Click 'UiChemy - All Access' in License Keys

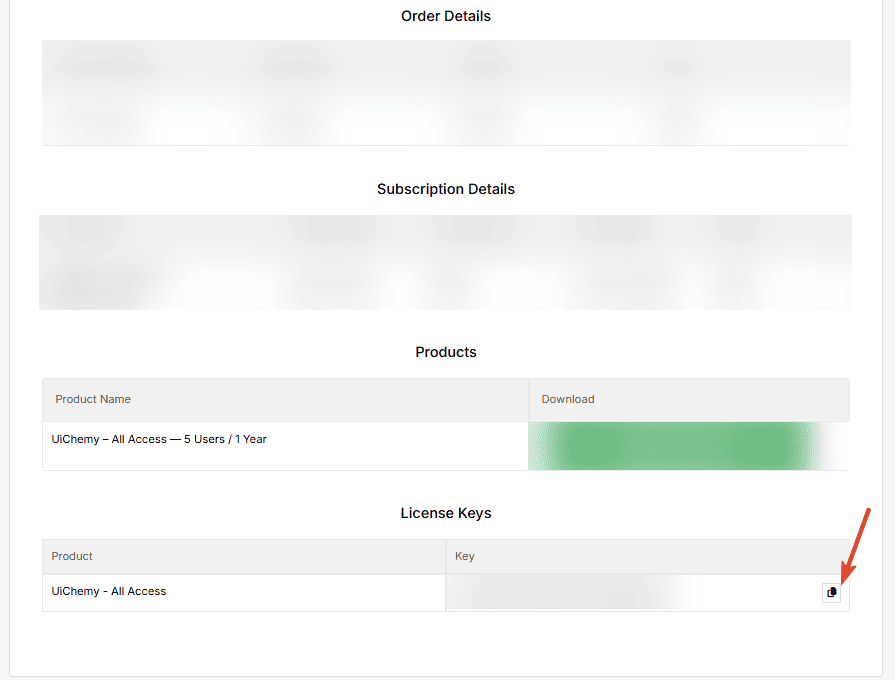(109, 591)
